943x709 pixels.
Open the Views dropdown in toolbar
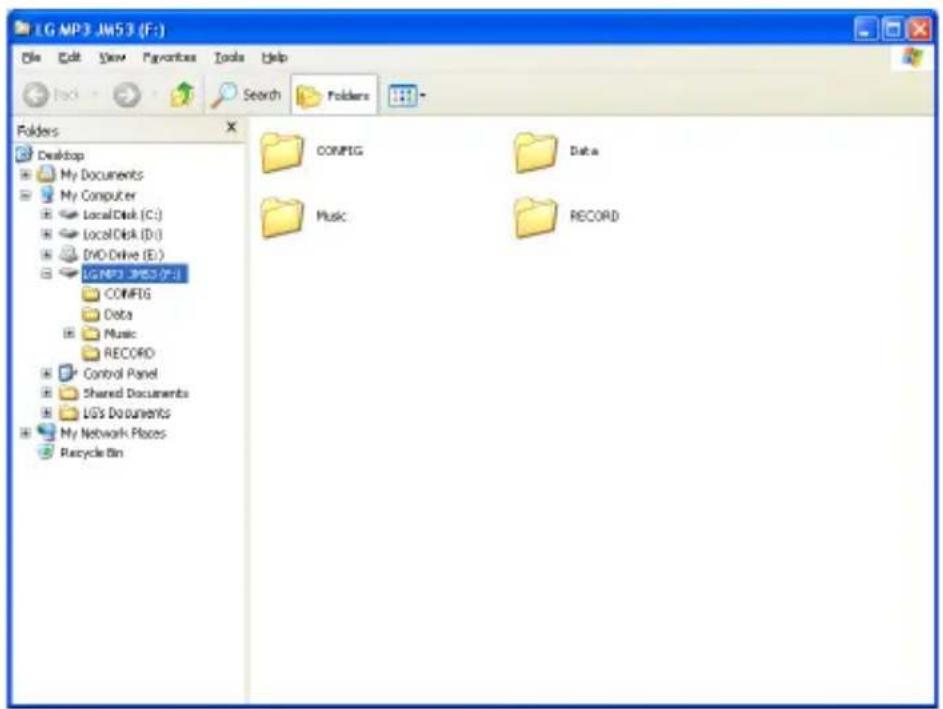(x=407, y=95)
